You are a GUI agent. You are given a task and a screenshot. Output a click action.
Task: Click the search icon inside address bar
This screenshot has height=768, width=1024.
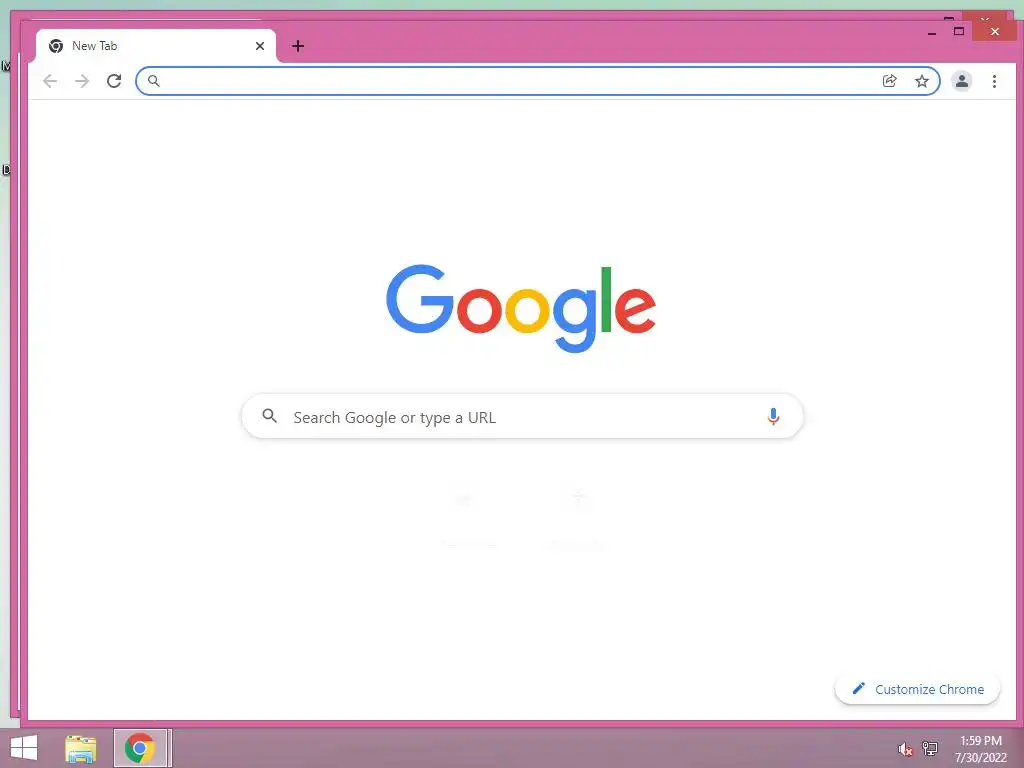153,81
